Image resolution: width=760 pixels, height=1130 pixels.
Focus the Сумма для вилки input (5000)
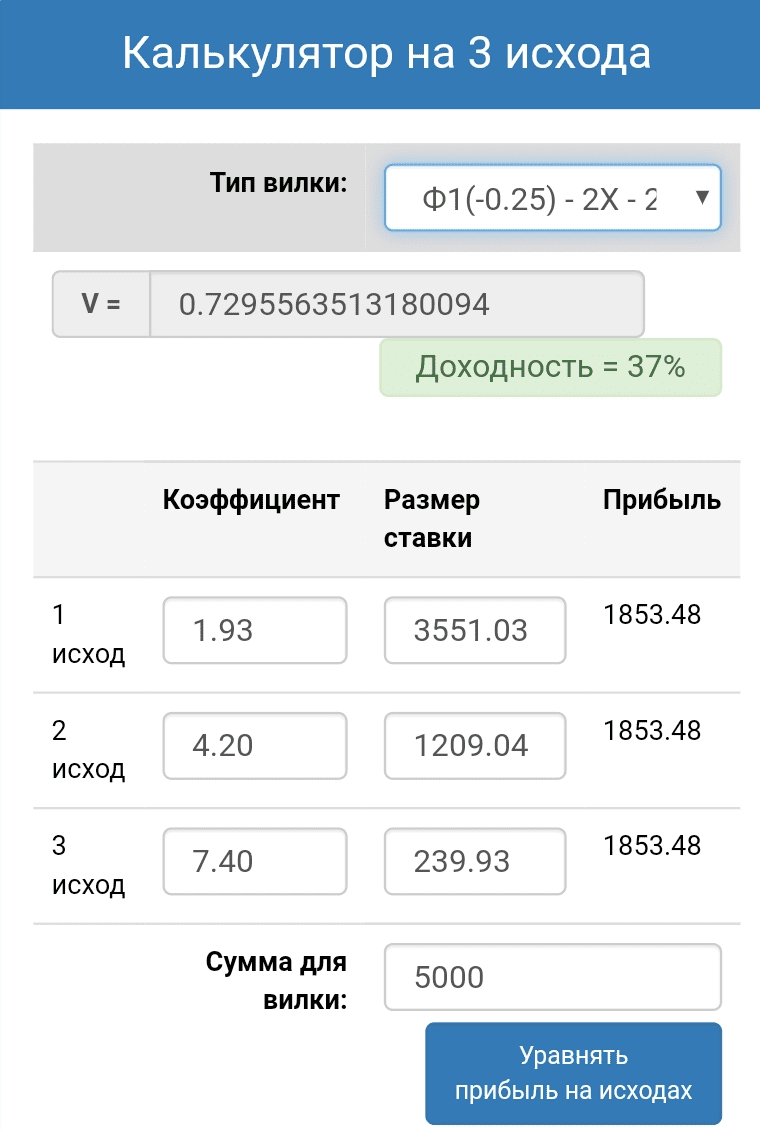[552, 977]
